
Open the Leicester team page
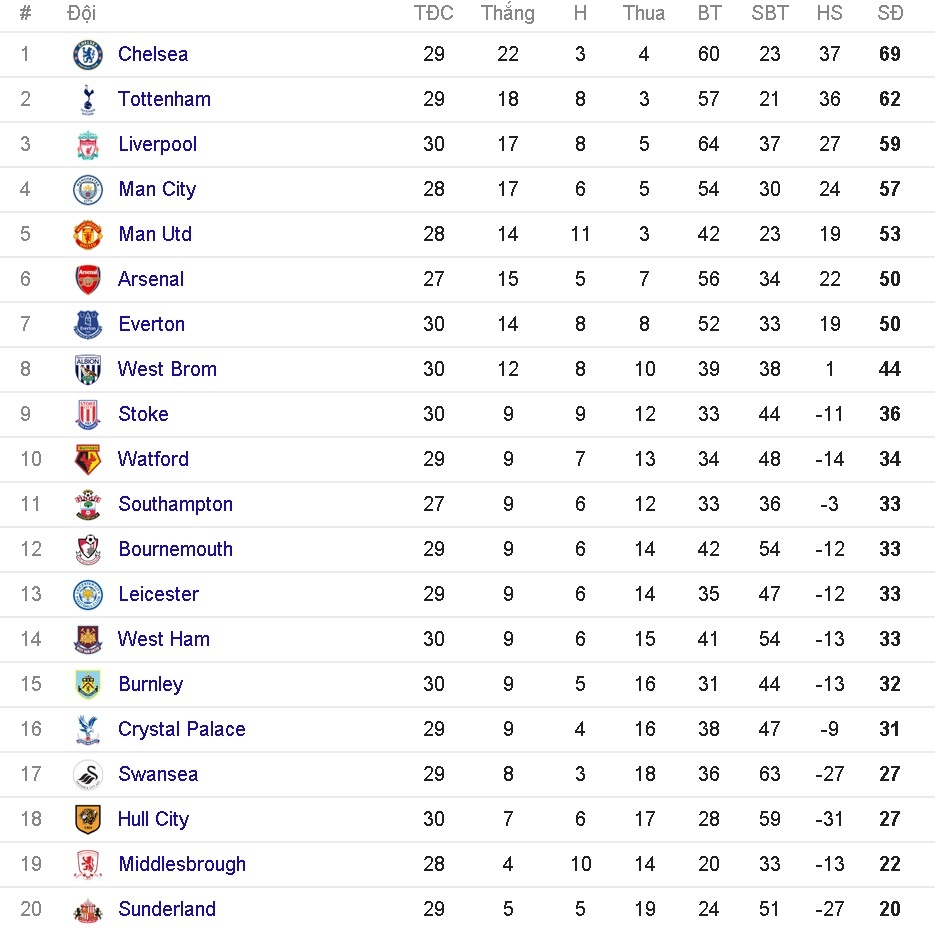pos(158,594)
